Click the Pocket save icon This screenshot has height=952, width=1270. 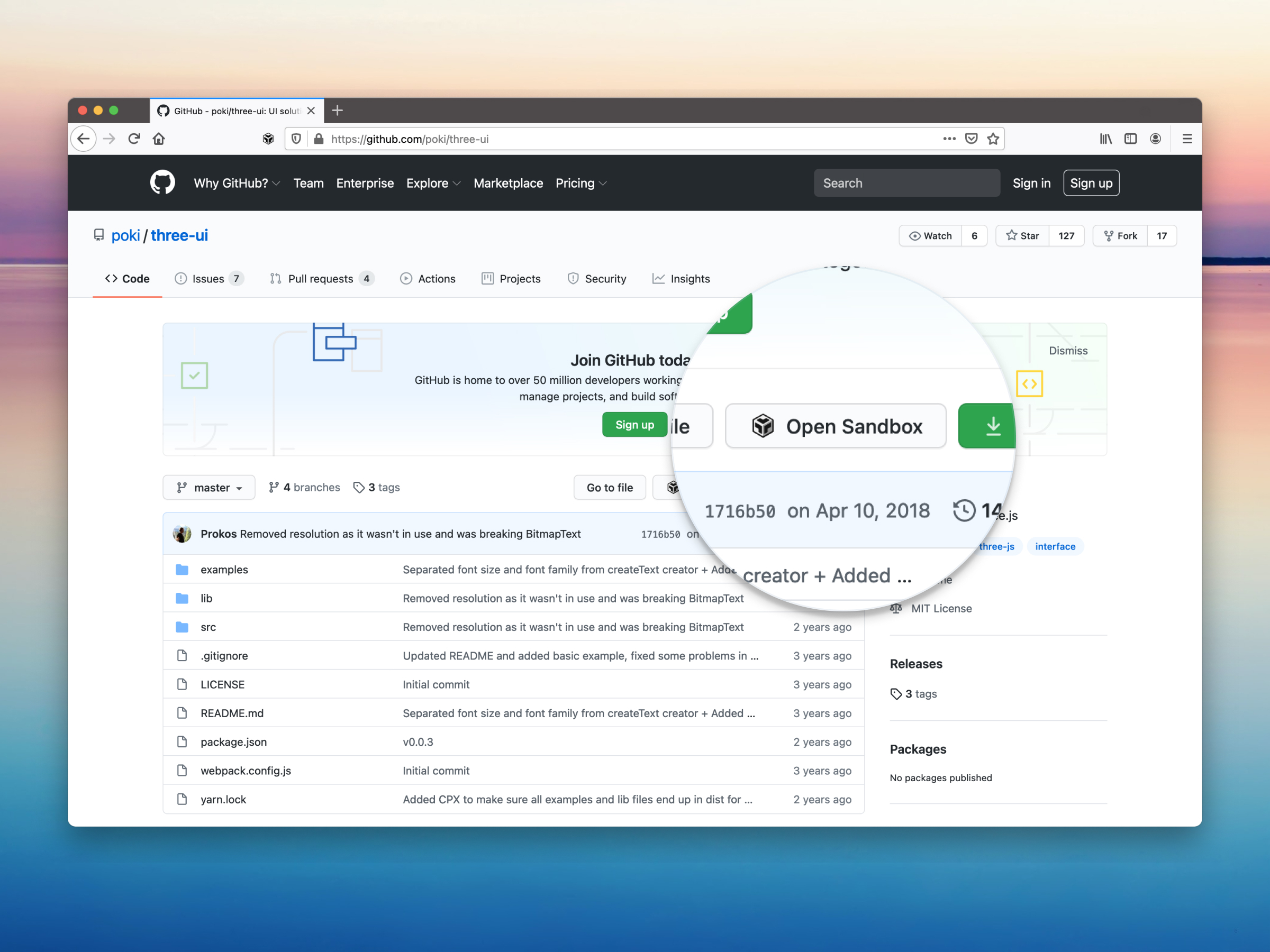[972, 139]
